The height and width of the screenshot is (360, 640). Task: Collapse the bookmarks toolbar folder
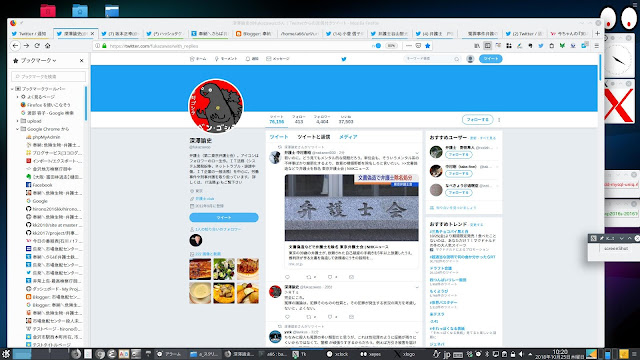pos(12,89)
